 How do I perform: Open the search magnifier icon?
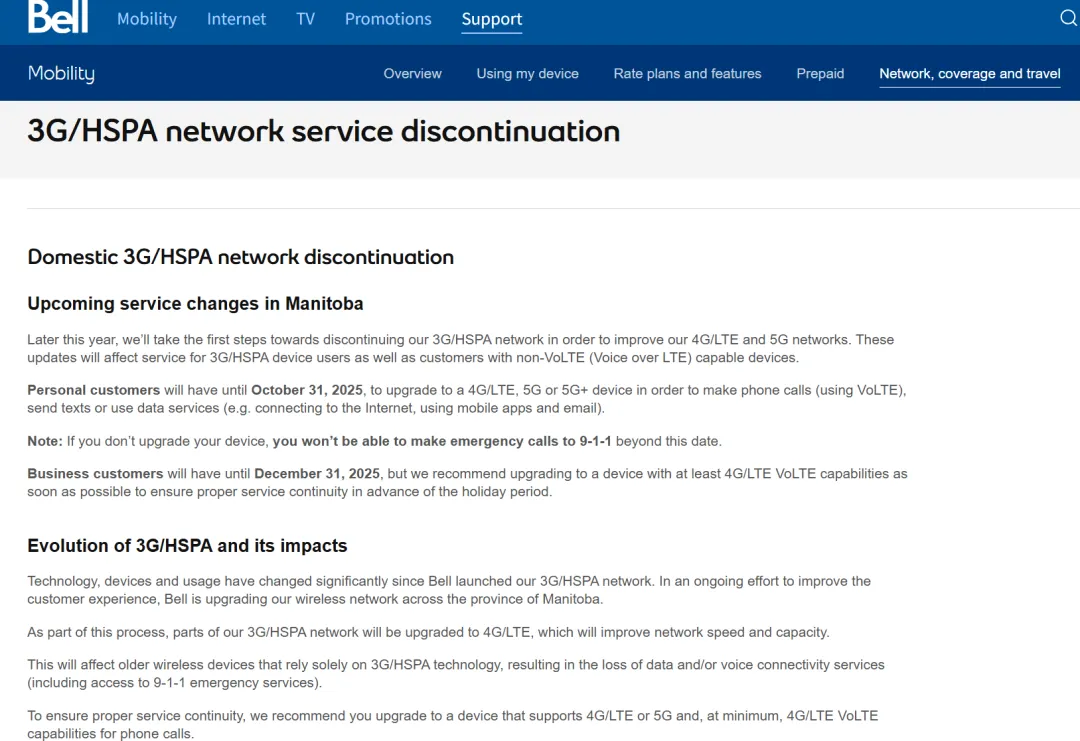(1068, 18)
